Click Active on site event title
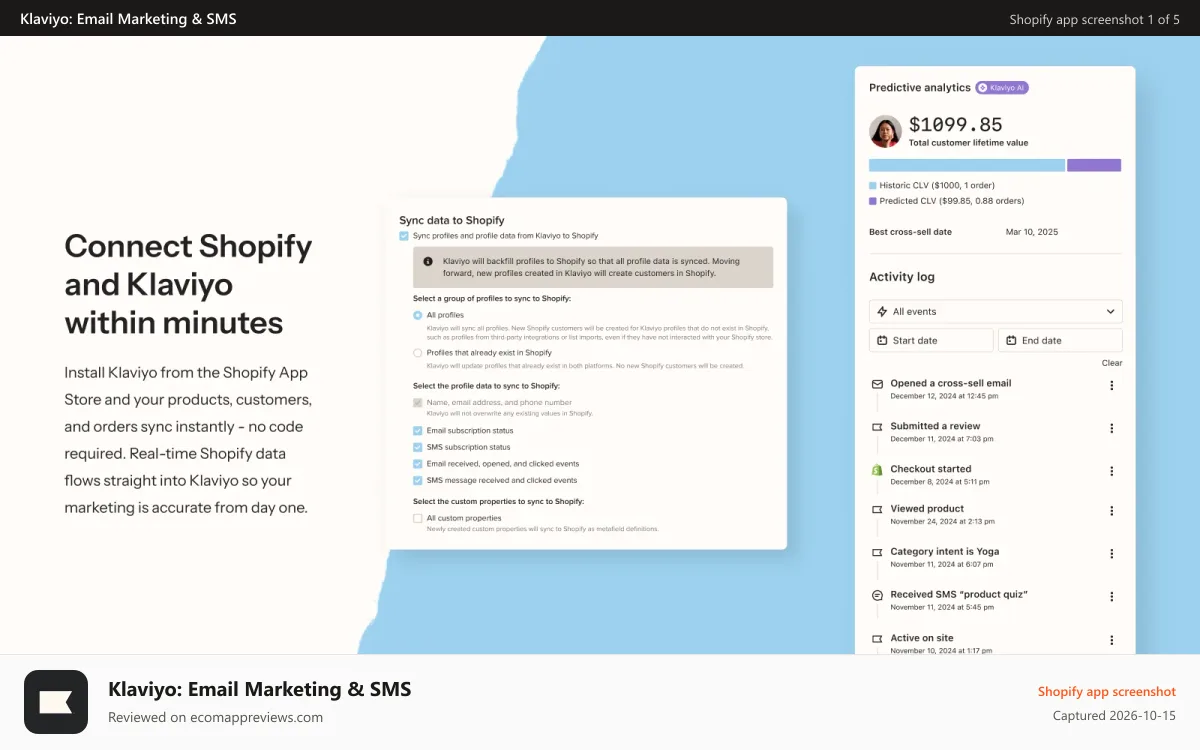The height and width of the screenshot is (750, 1200). [x=922, y=638]
